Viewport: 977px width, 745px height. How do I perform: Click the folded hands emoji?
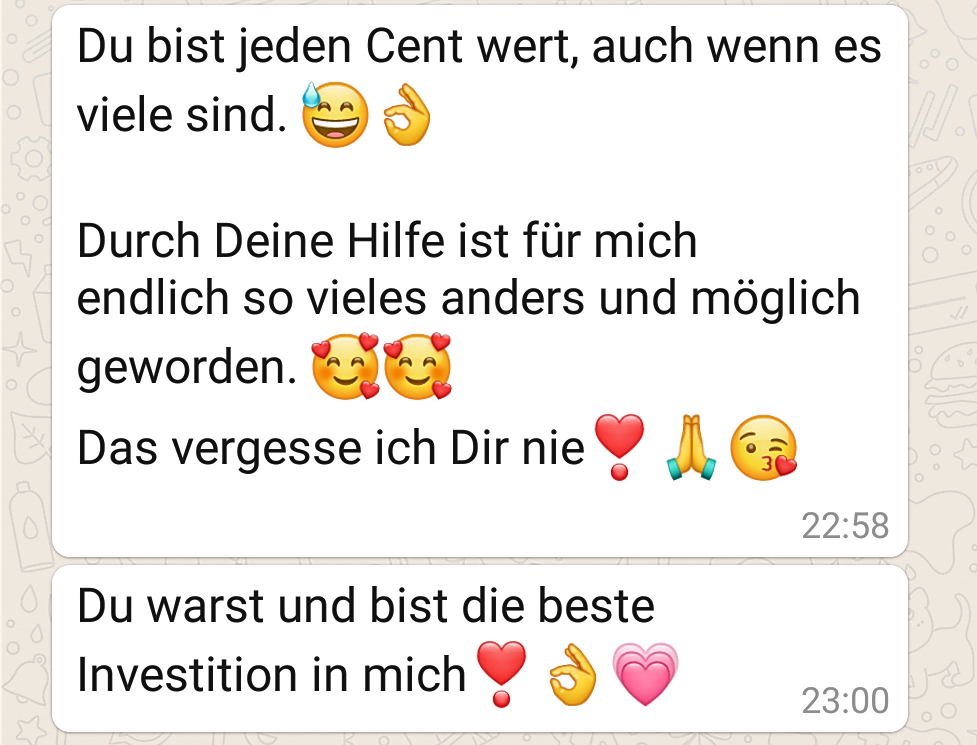691,447
